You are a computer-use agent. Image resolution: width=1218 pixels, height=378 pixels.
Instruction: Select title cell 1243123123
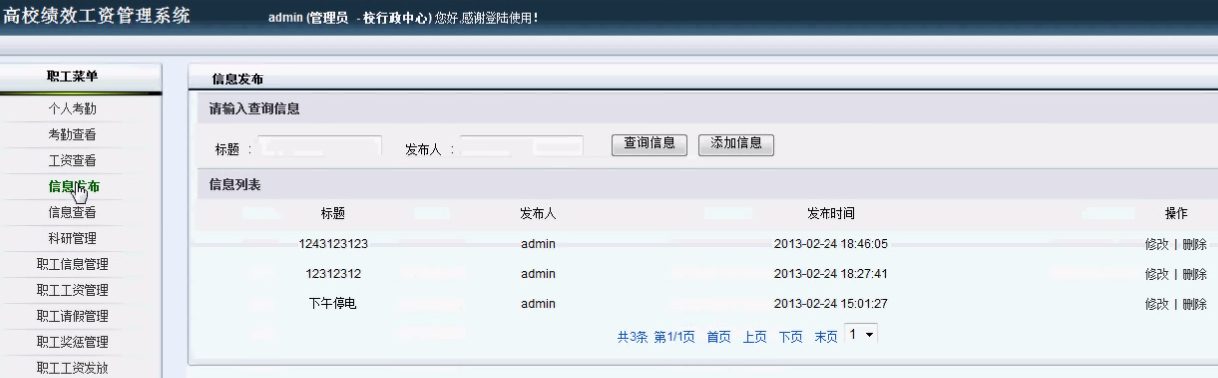tap(334, 244)
